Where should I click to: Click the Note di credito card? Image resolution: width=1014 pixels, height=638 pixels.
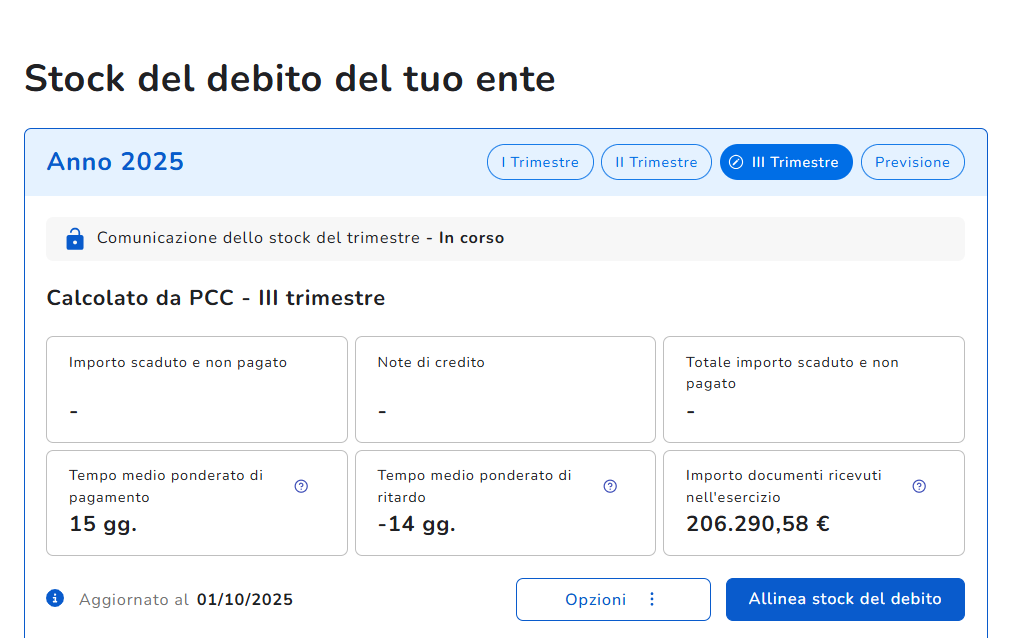click(x=505, y=389)
